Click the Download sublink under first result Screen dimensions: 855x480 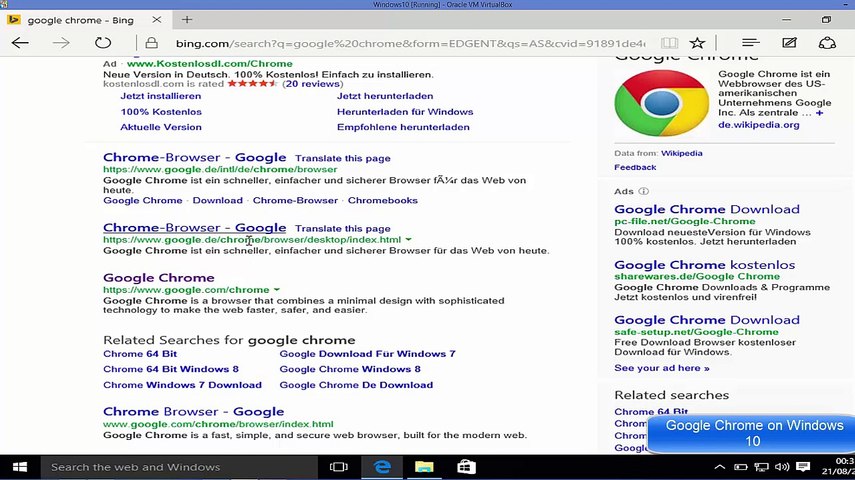[x=218, y=200]
